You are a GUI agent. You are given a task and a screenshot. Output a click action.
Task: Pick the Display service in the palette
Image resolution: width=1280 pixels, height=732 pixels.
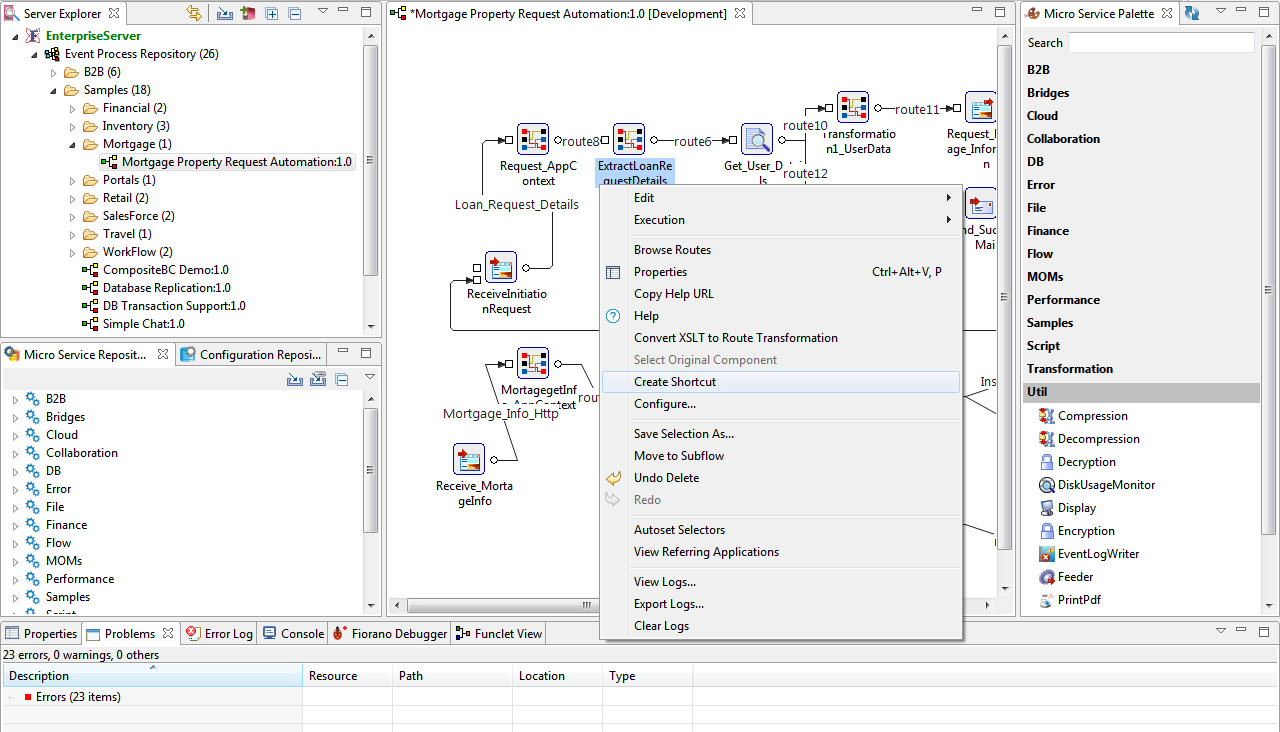[1068, 508]
